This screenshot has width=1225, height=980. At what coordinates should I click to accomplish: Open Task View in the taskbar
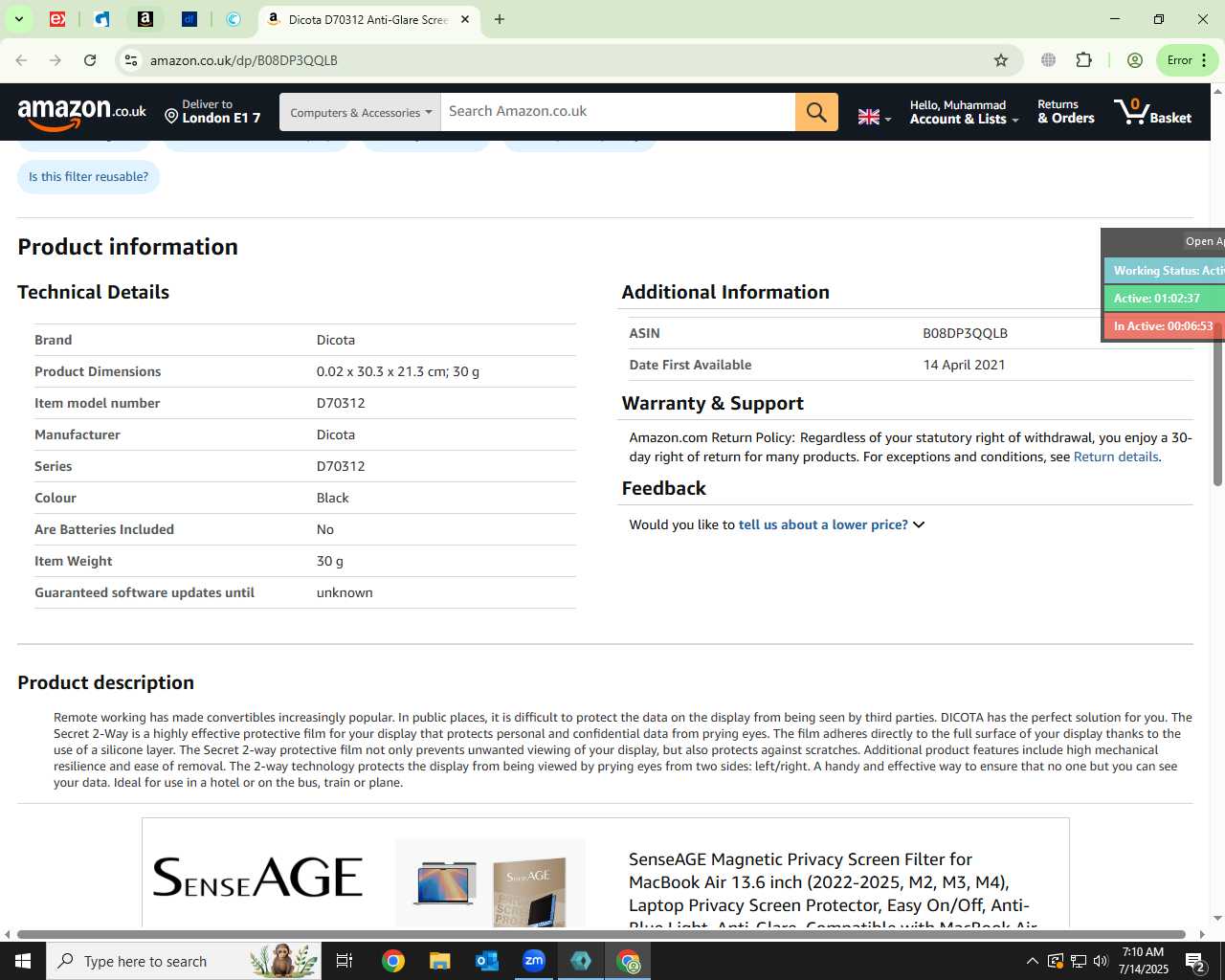(x=345, y=961)
